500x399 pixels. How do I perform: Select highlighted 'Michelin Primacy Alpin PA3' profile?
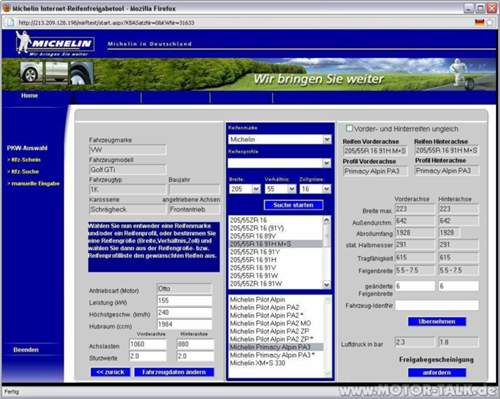coord(276,347)
